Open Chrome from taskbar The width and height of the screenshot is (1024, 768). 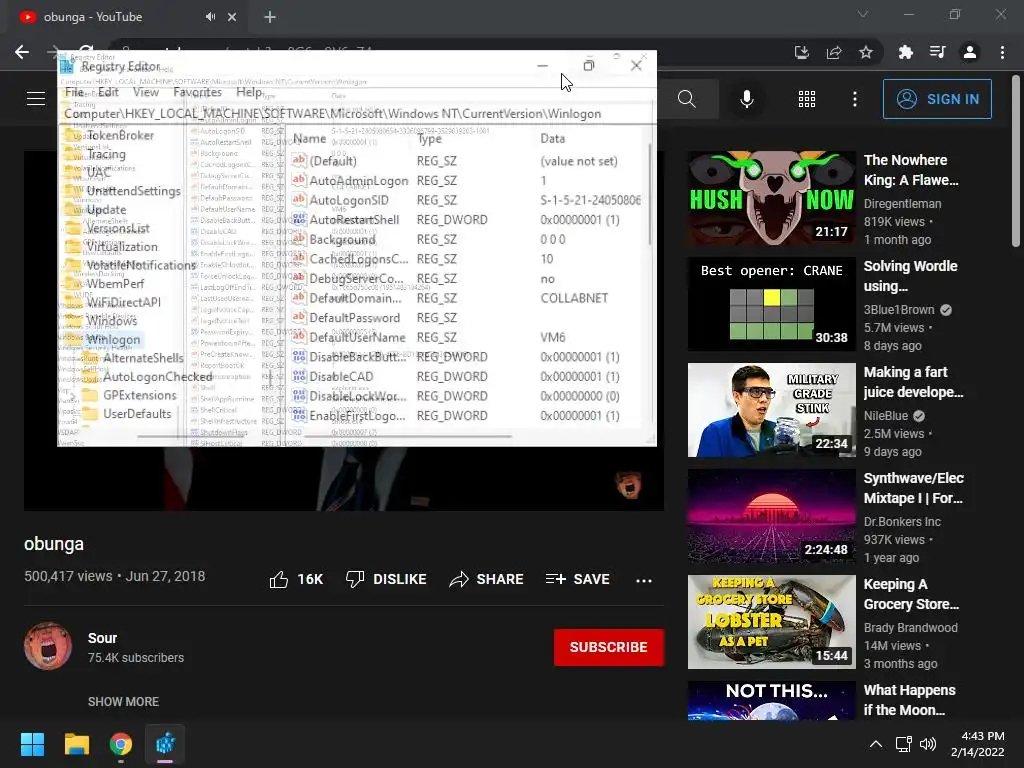121,744
